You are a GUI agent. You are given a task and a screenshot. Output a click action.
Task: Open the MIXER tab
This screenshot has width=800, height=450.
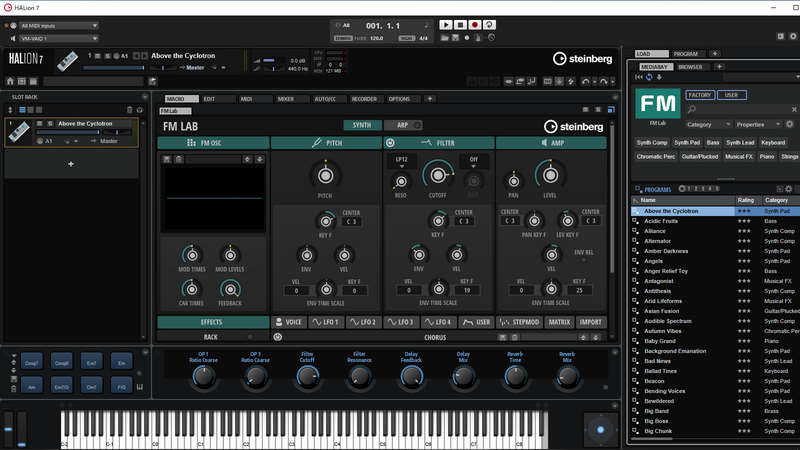[x=292, y=99]
